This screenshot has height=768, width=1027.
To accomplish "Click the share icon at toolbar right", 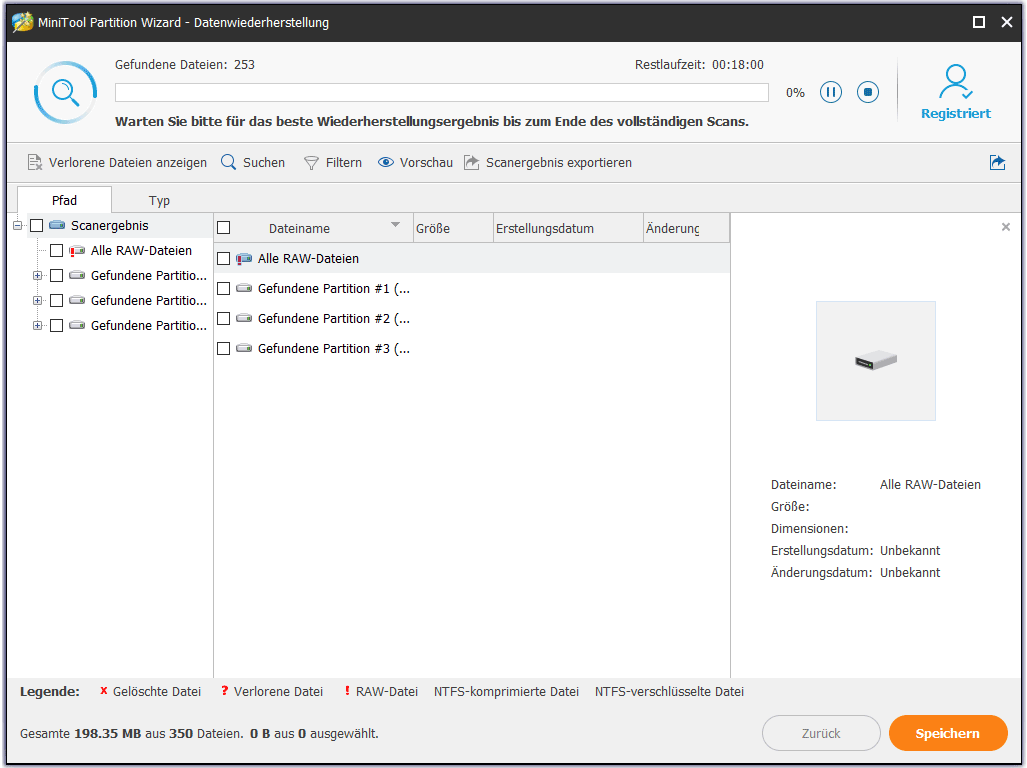I will click(997, 162).
